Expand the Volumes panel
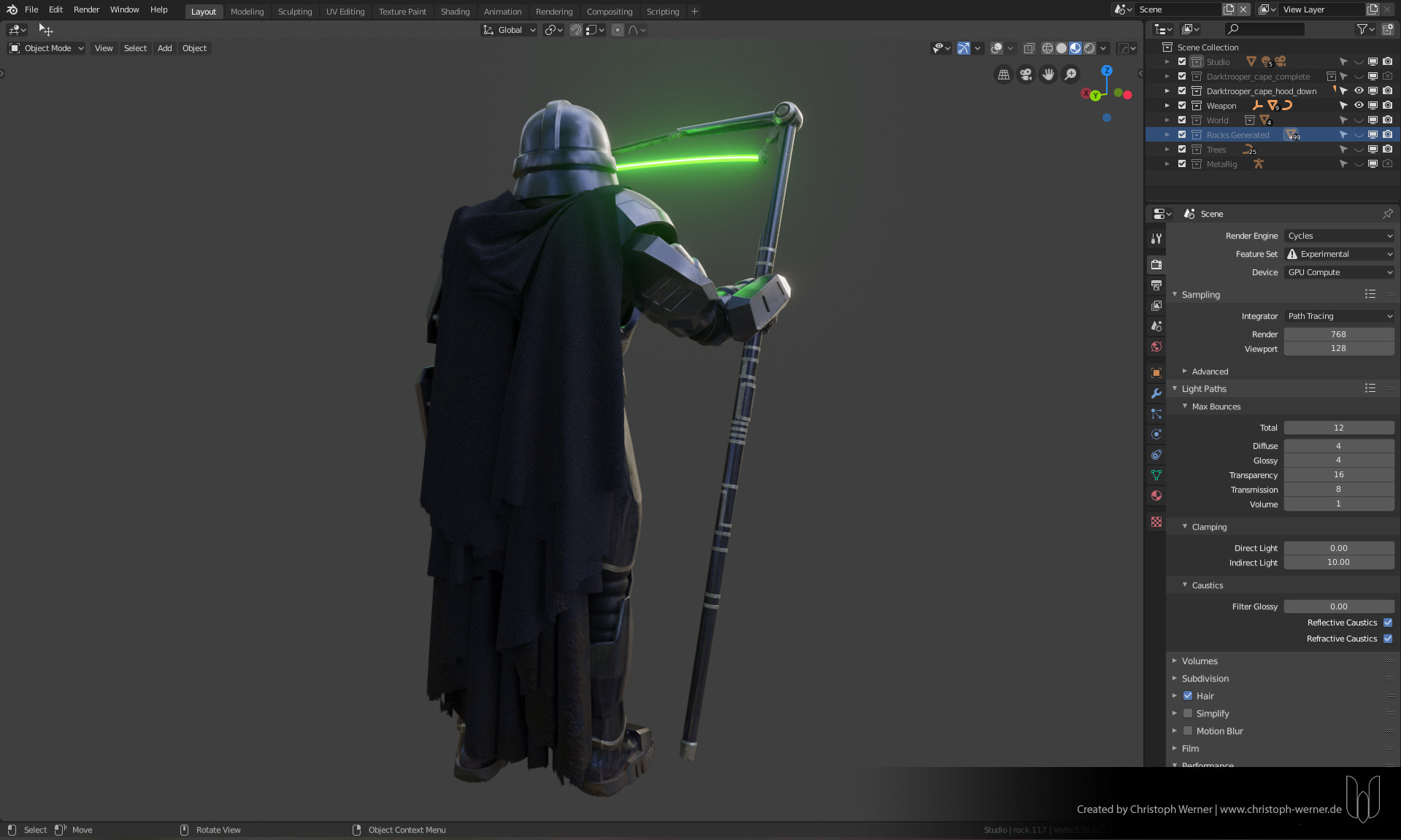Viewport: 1401px width, 840px height. 1199,660
